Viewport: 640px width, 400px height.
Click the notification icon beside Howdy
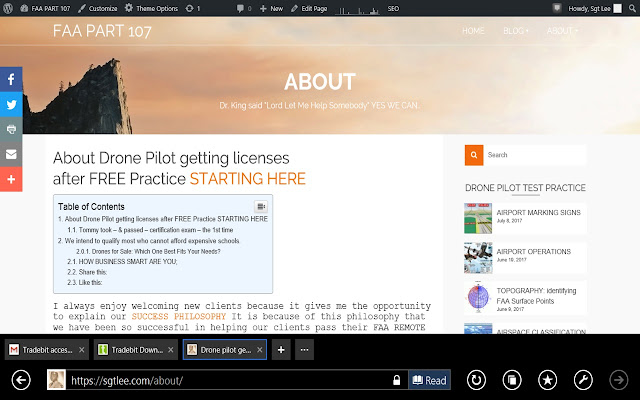pos(557,8)
